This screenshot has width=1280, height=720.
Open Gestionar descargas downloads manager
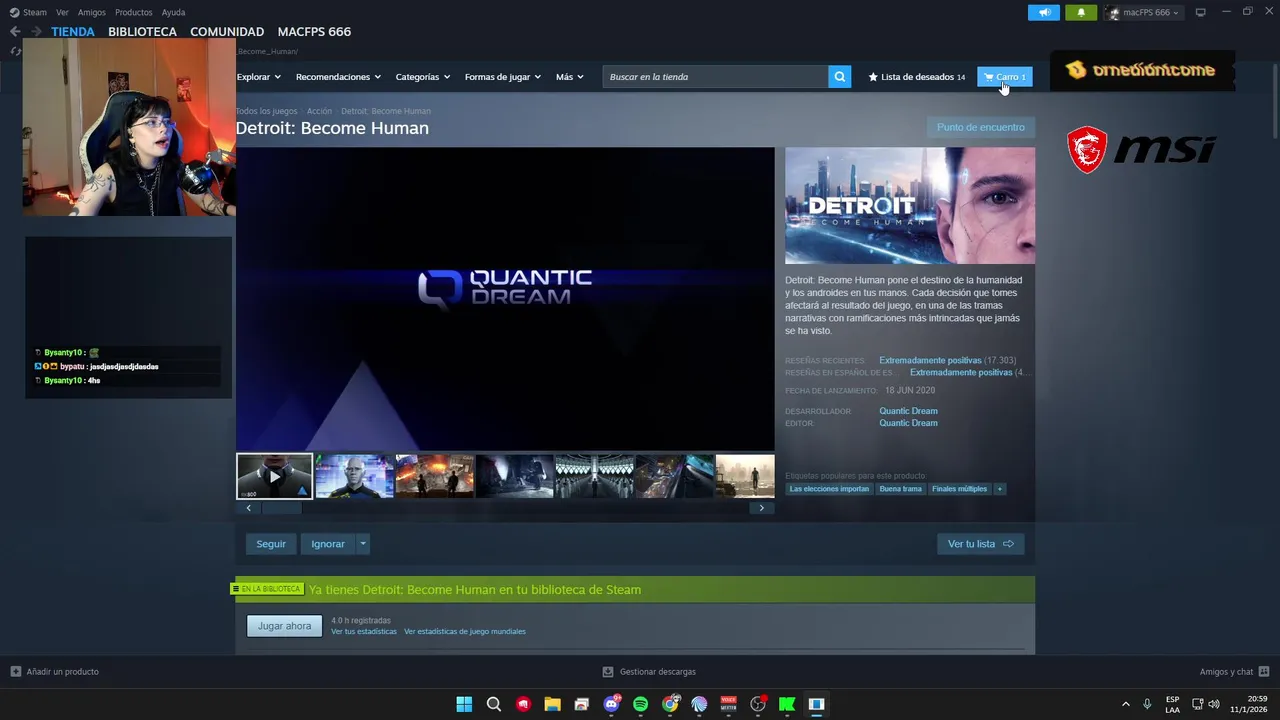coord(649,672)
